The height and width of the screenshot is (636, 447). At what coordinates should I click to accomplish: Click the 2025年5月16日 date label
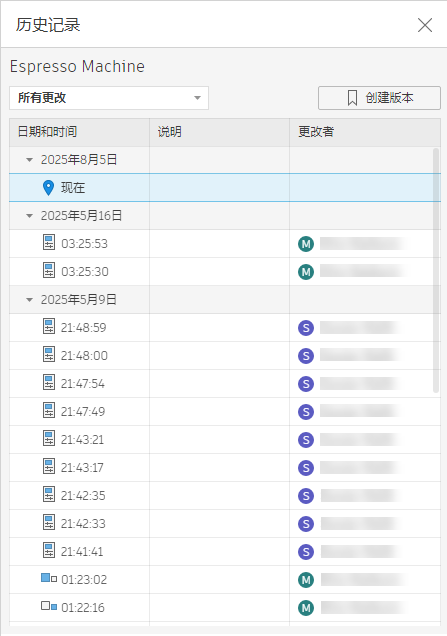(x=81, y=216)
